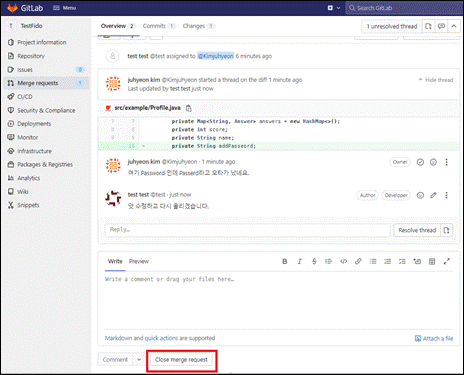Go to Repository section
464x375 pixels.
point(31,56)
